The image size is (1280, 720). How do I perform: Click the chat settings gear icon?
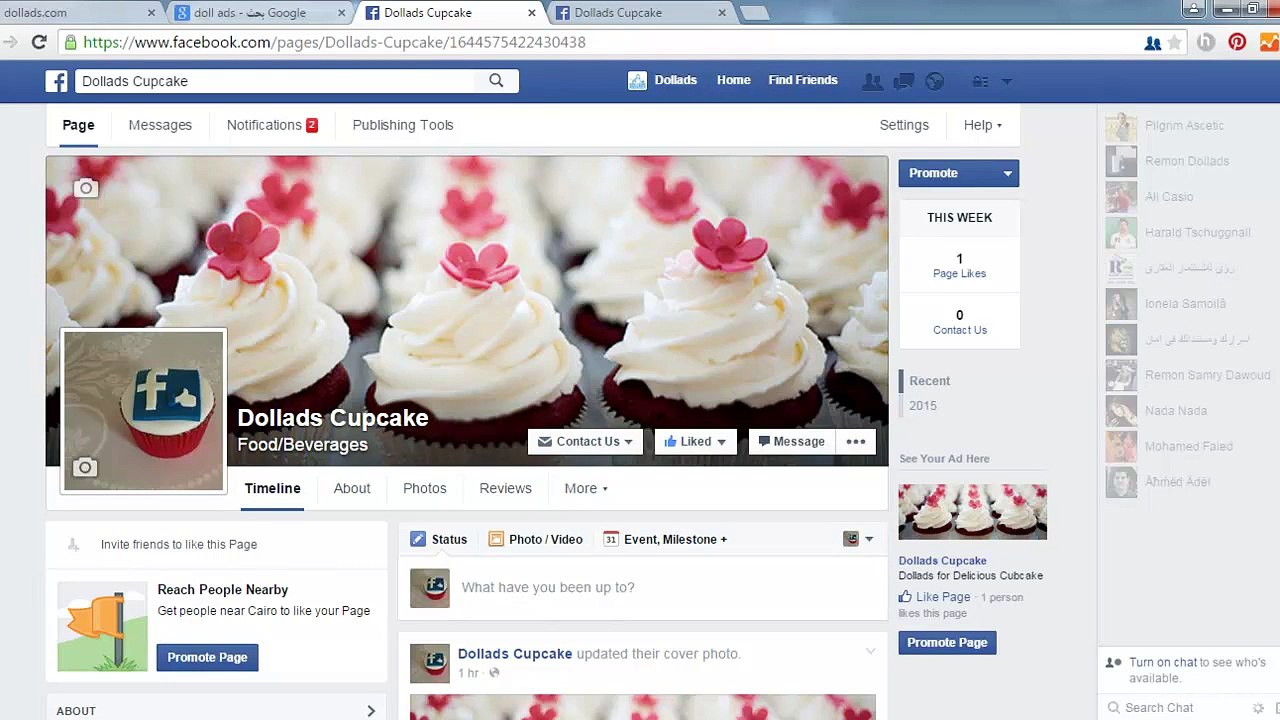pyautogui.click(x=1258, y=708)
